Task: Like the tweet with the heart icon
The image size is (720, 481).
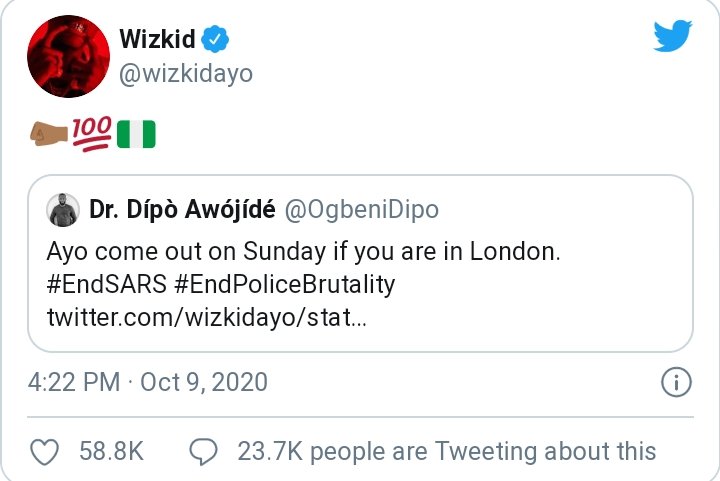Action: pyautogui.click(x=46, y=452)
